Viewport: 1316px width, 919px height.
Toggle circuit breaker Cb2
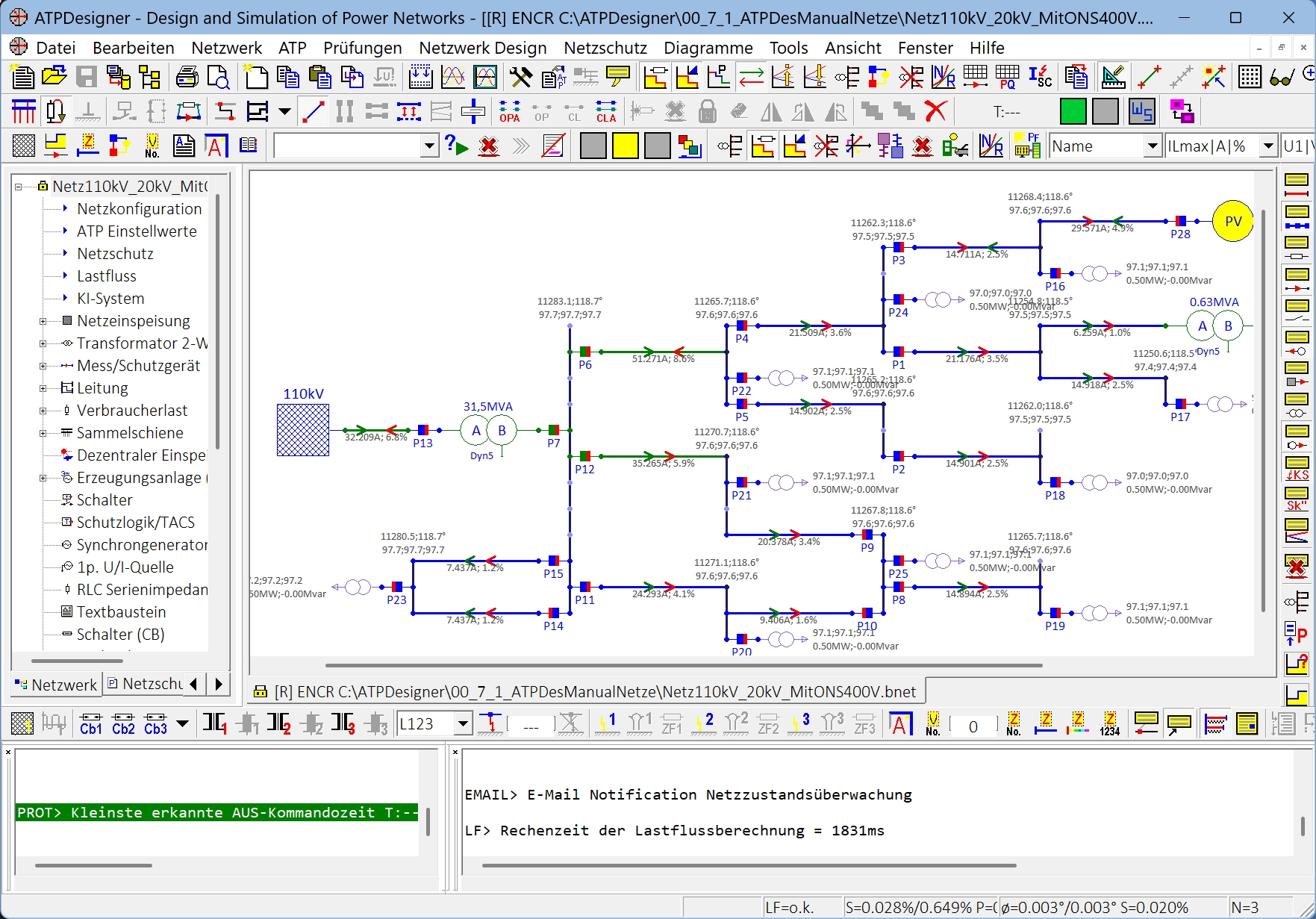click(123, 723)
